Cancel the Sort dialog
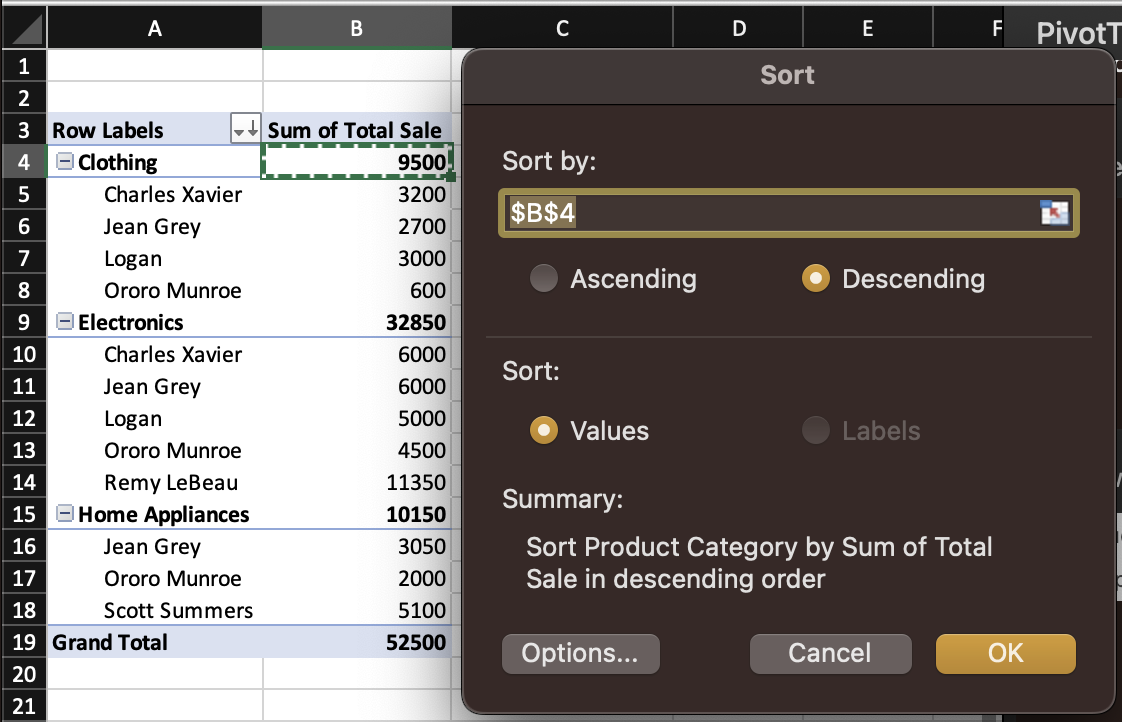The image size is (1122, 722). click(830, 653)
